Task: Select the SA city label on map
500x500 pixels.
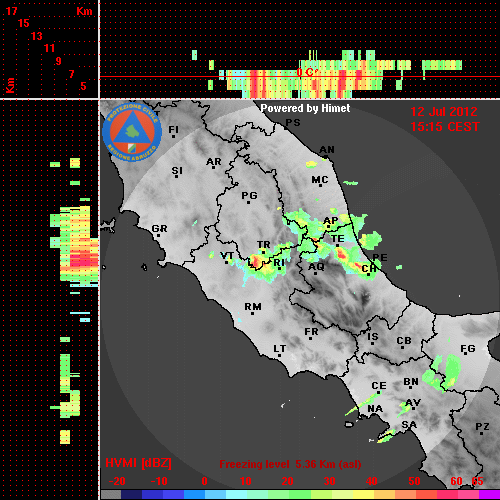Action: coord(409,425)
